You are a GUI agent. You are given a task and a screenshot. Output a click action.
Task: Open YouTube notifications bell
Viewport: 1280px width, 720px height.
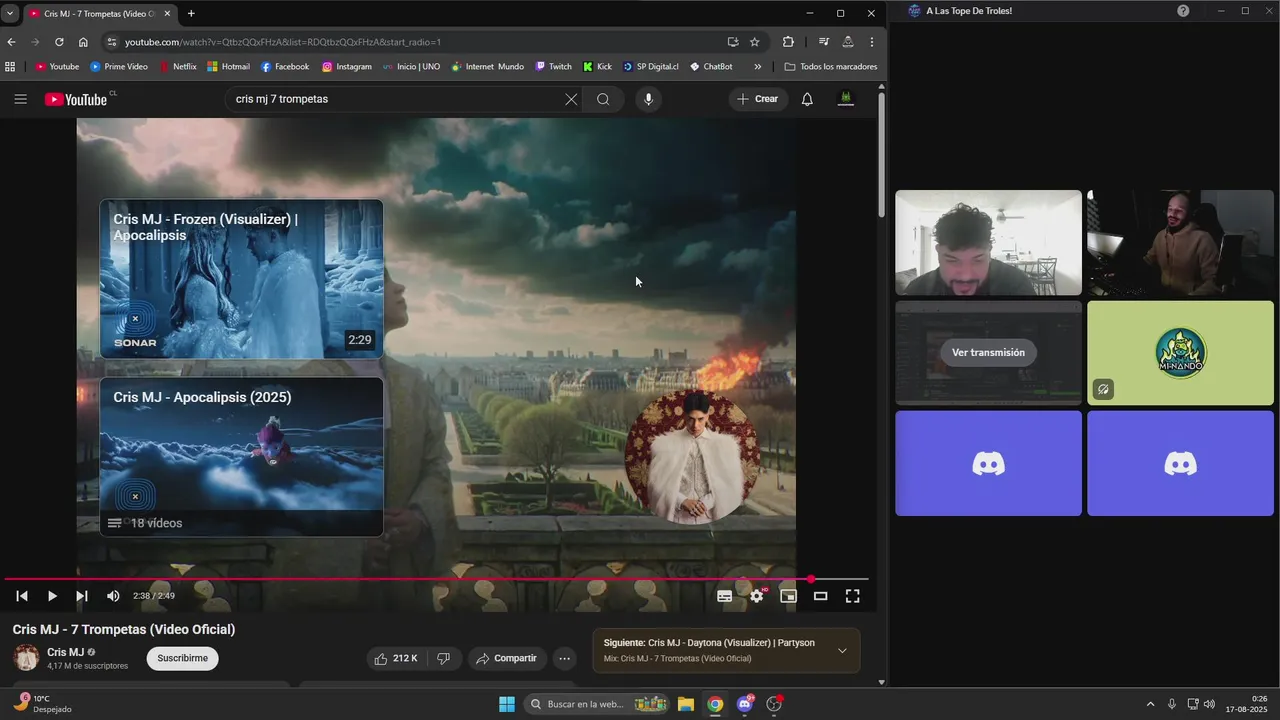[x=807, y=99]
